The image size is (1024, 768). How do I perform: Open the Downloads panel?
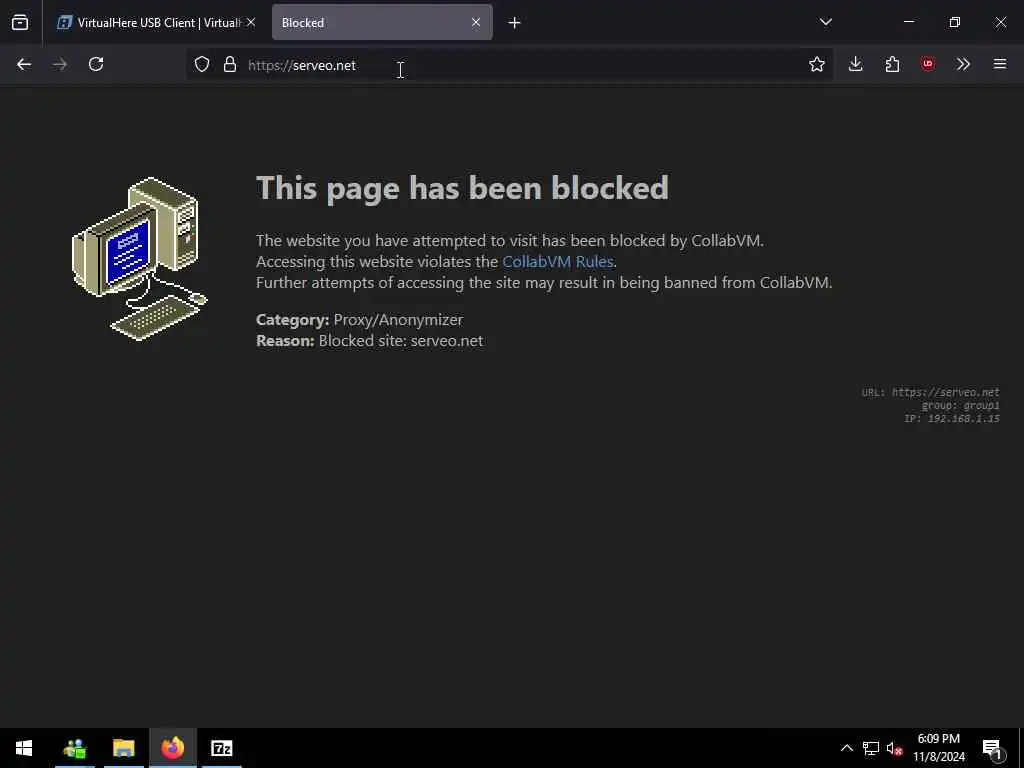[x=856, y=64]
